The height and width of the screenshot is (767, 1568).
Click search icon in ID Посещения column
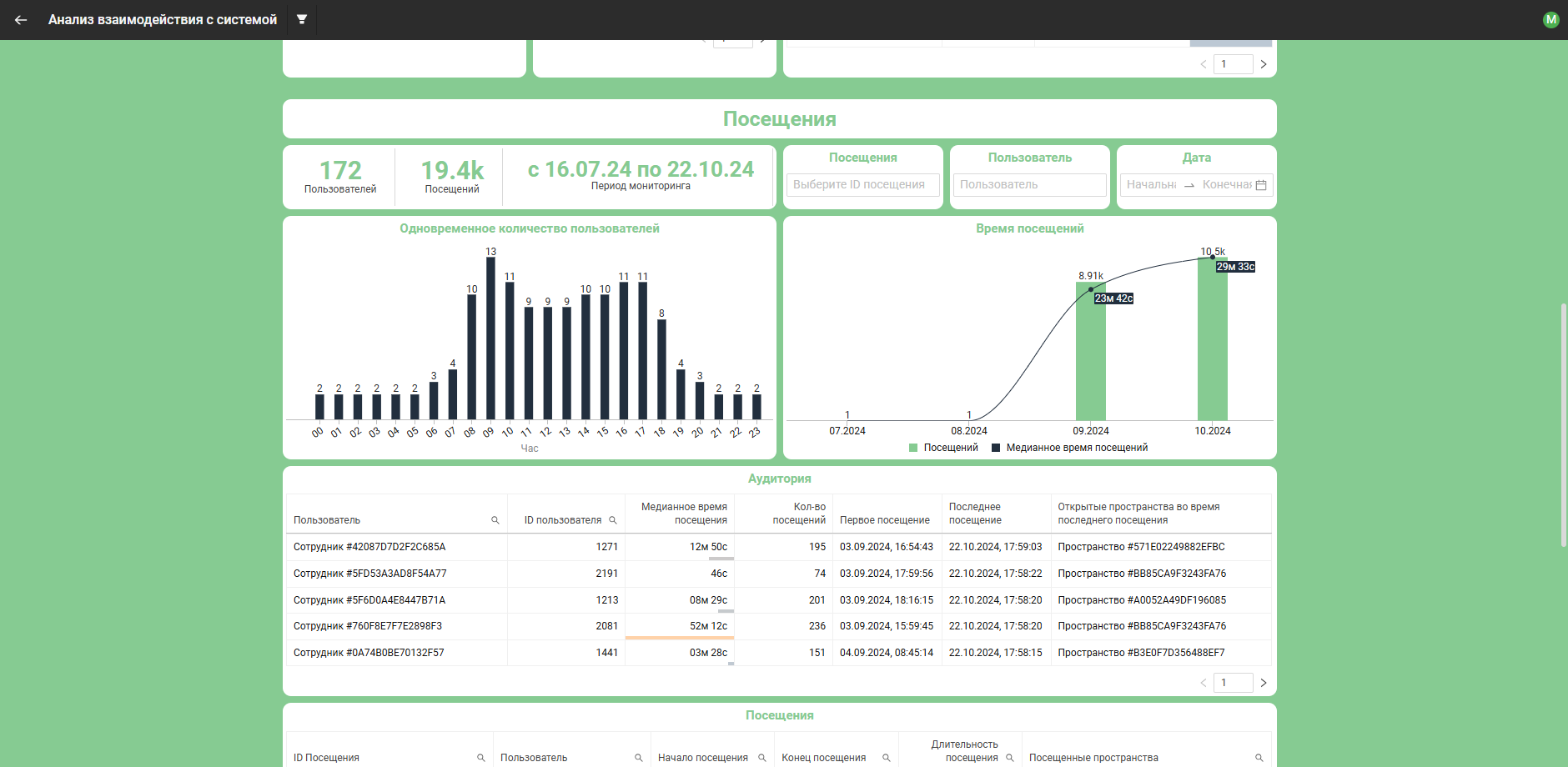coord(481,758)
